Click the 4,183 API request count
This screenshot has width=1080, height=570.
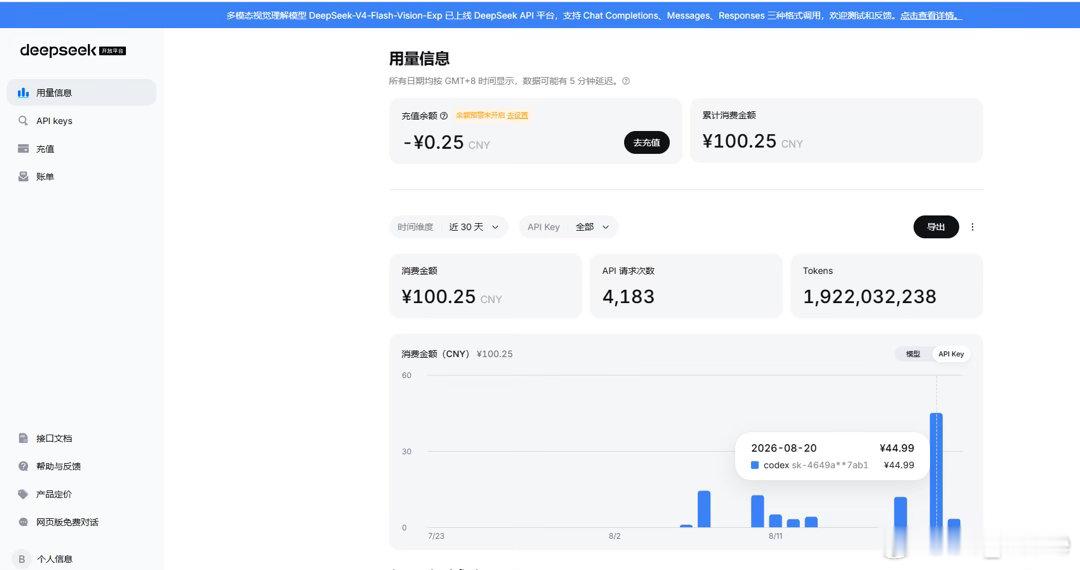628,297
